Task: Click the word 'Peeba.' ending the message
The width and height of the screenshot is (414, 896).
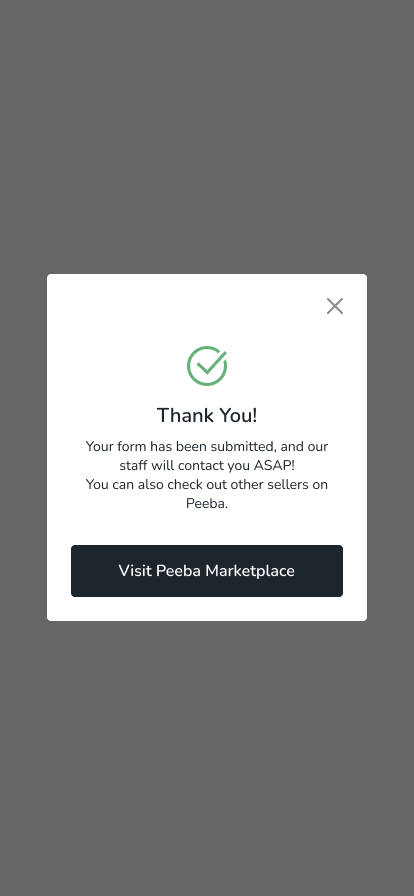Action: [x=207, y=504]
